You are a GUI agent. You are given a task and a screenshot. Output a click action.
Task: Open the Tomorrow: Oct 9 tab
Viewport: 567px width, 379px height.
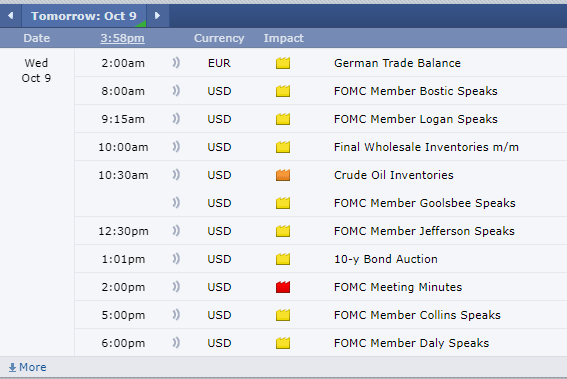tap(84, 16)
